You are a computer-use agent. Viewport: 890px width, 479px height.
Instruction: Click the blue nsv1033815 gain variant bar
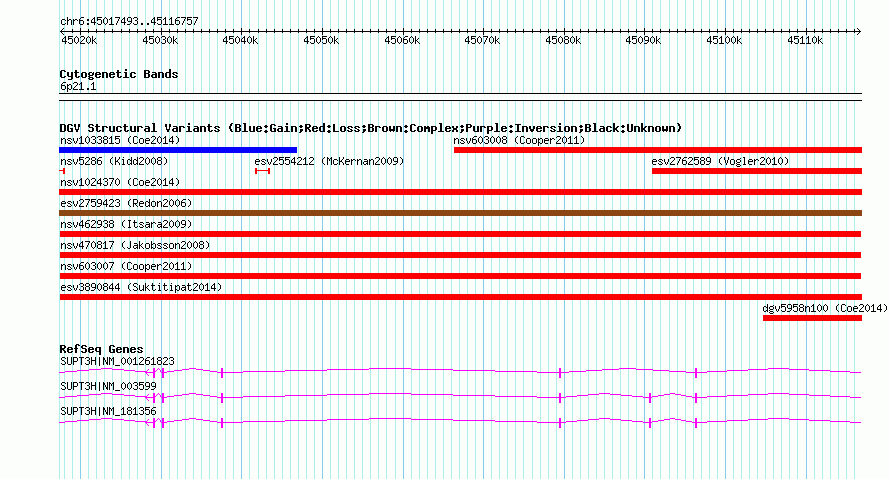(178, 150)
